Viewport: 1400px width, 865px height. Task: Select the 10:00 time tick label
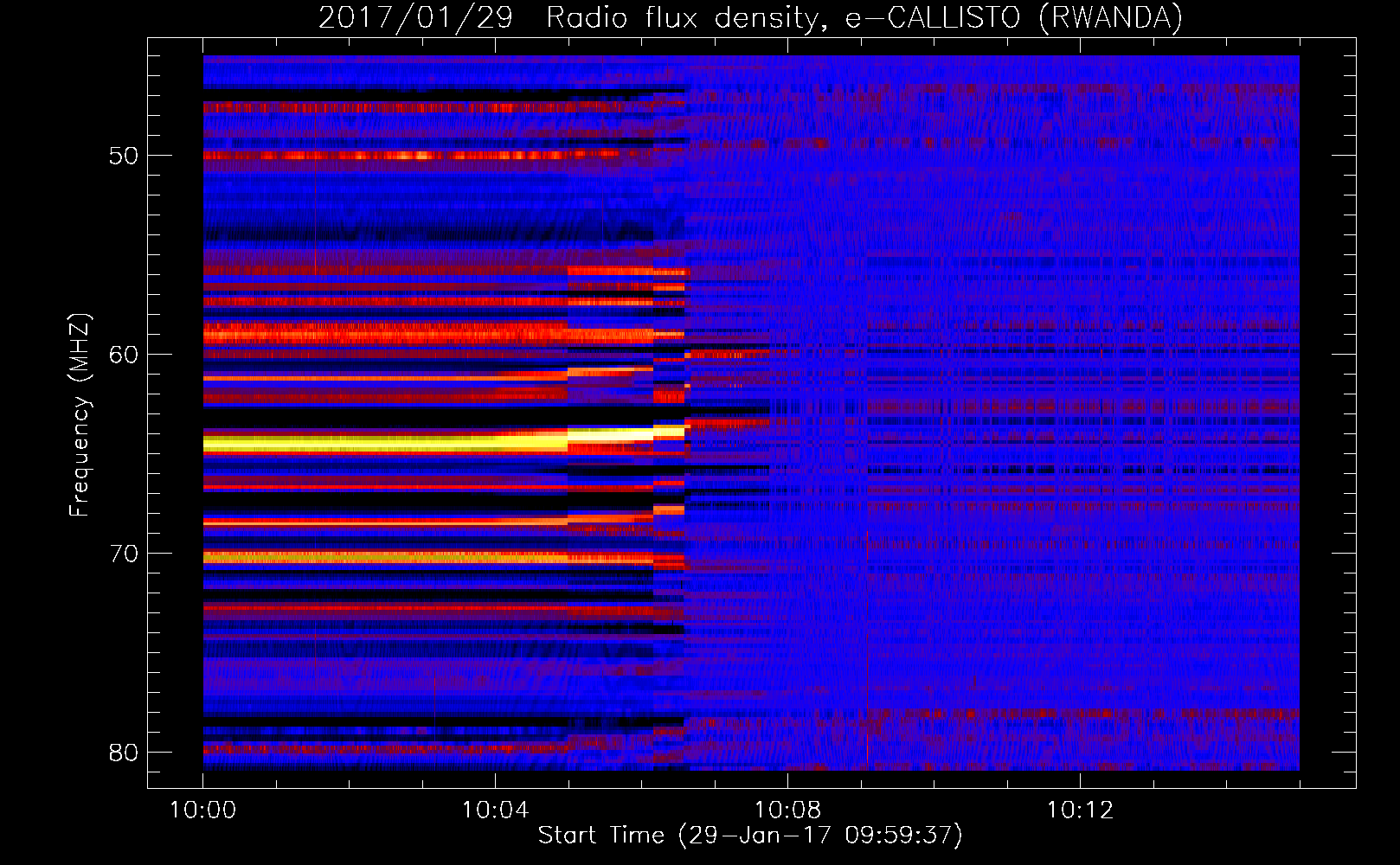tap(202, 811)
